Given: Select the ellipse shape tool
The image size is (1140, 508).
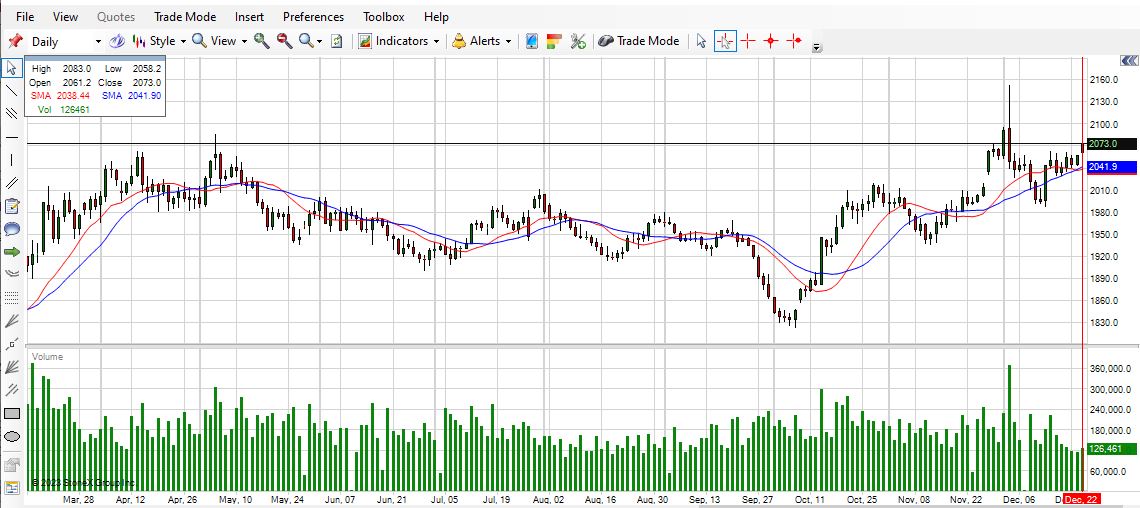Looking at the screenshot, I should click(12, 437).
